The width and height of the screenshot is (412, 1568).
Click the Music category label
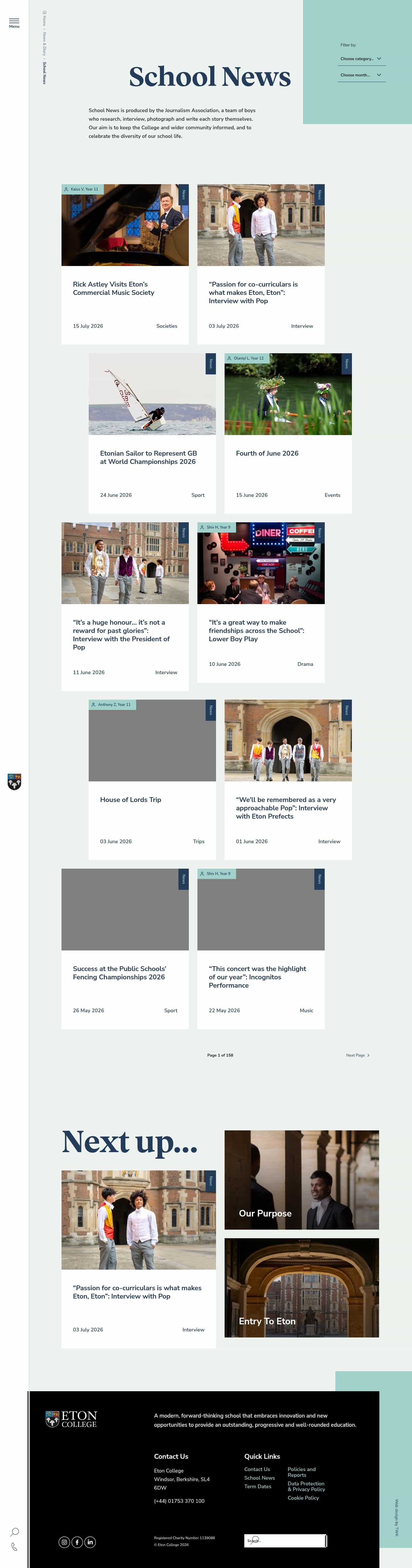tap(307, 1011)
